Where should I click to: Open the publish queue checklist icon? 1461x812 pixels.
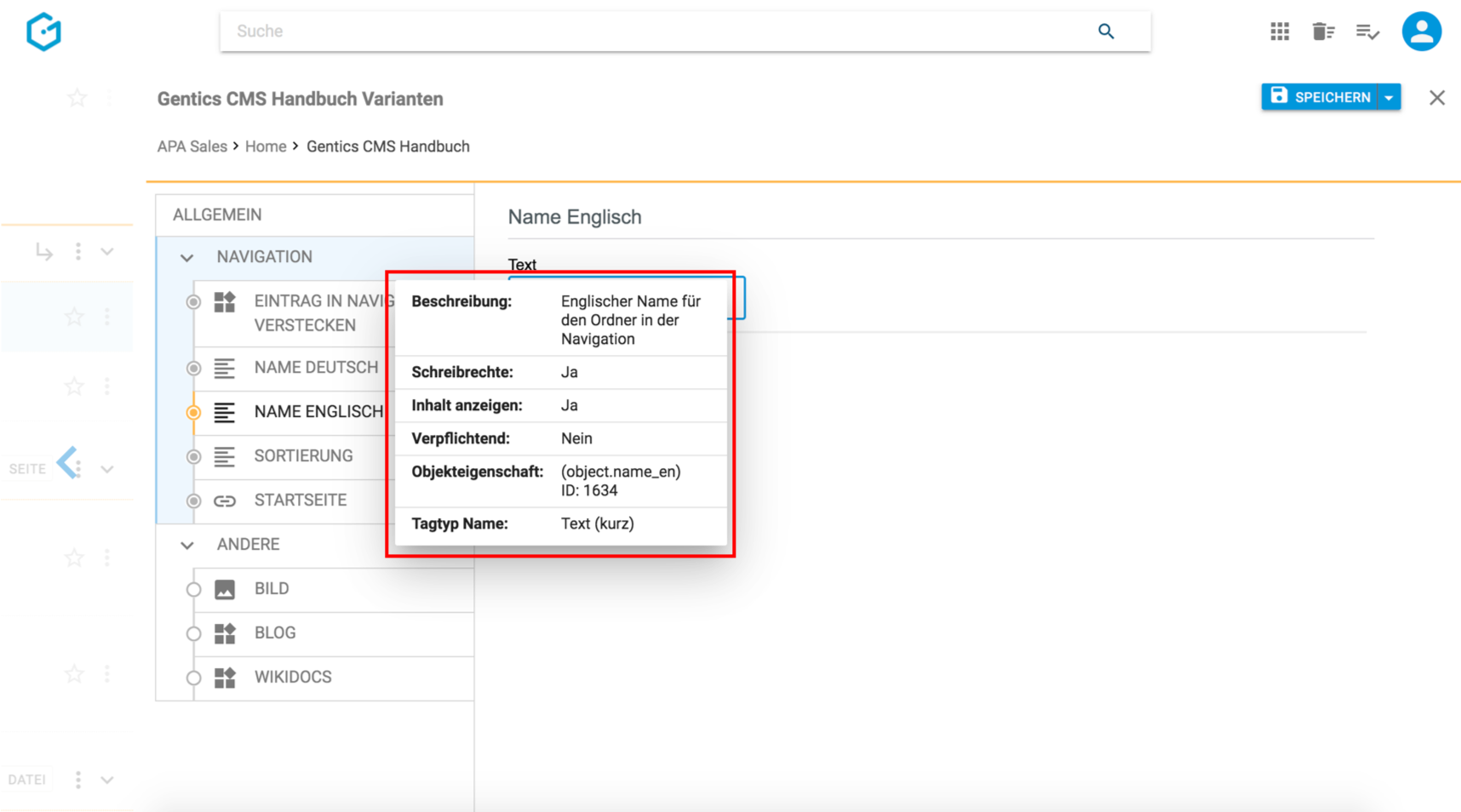(x=1367, y=31)
